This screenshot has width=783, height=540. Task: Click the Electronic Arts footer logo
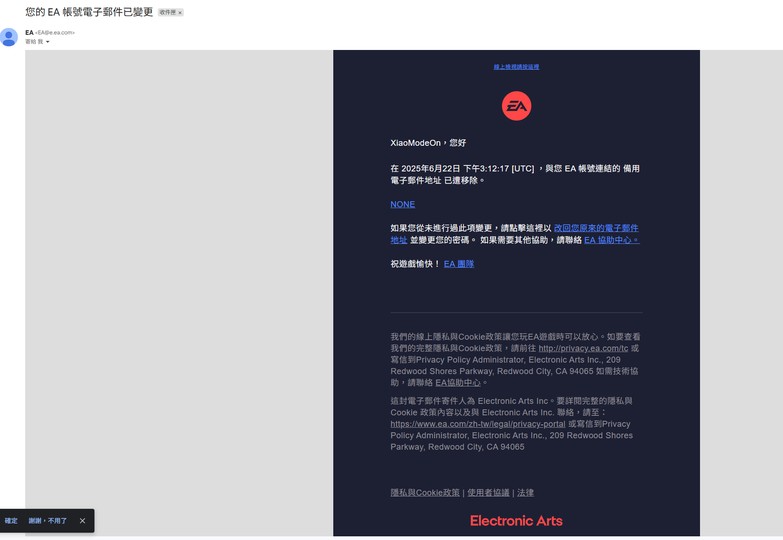[x=516, y=521]
